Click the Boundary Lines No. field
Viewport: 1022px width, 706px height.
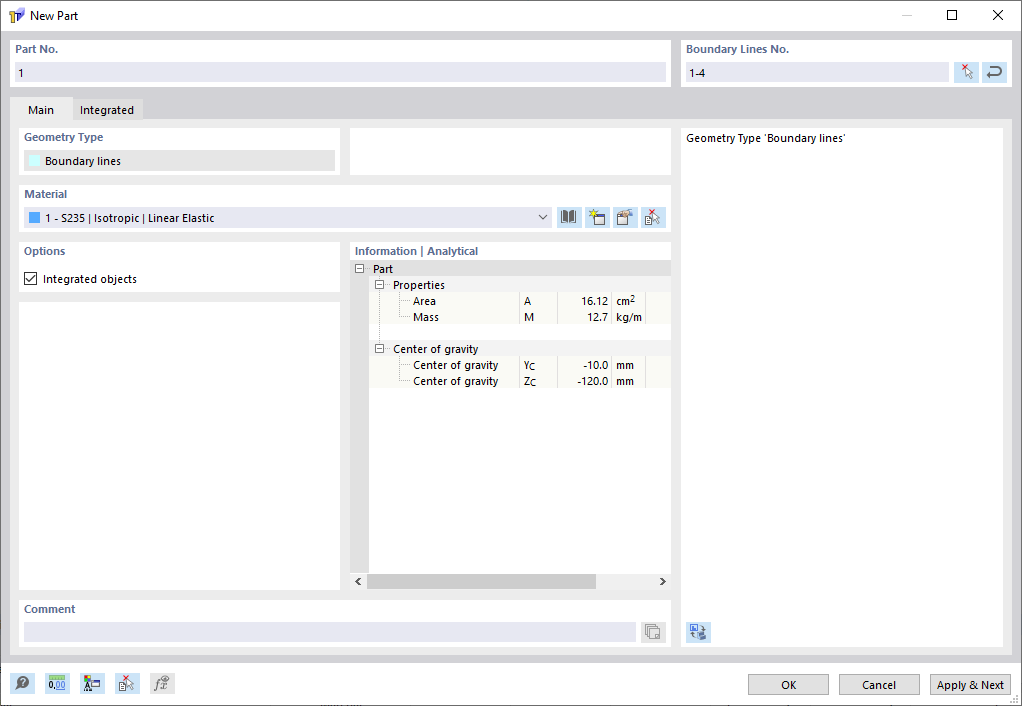[817, 72]
